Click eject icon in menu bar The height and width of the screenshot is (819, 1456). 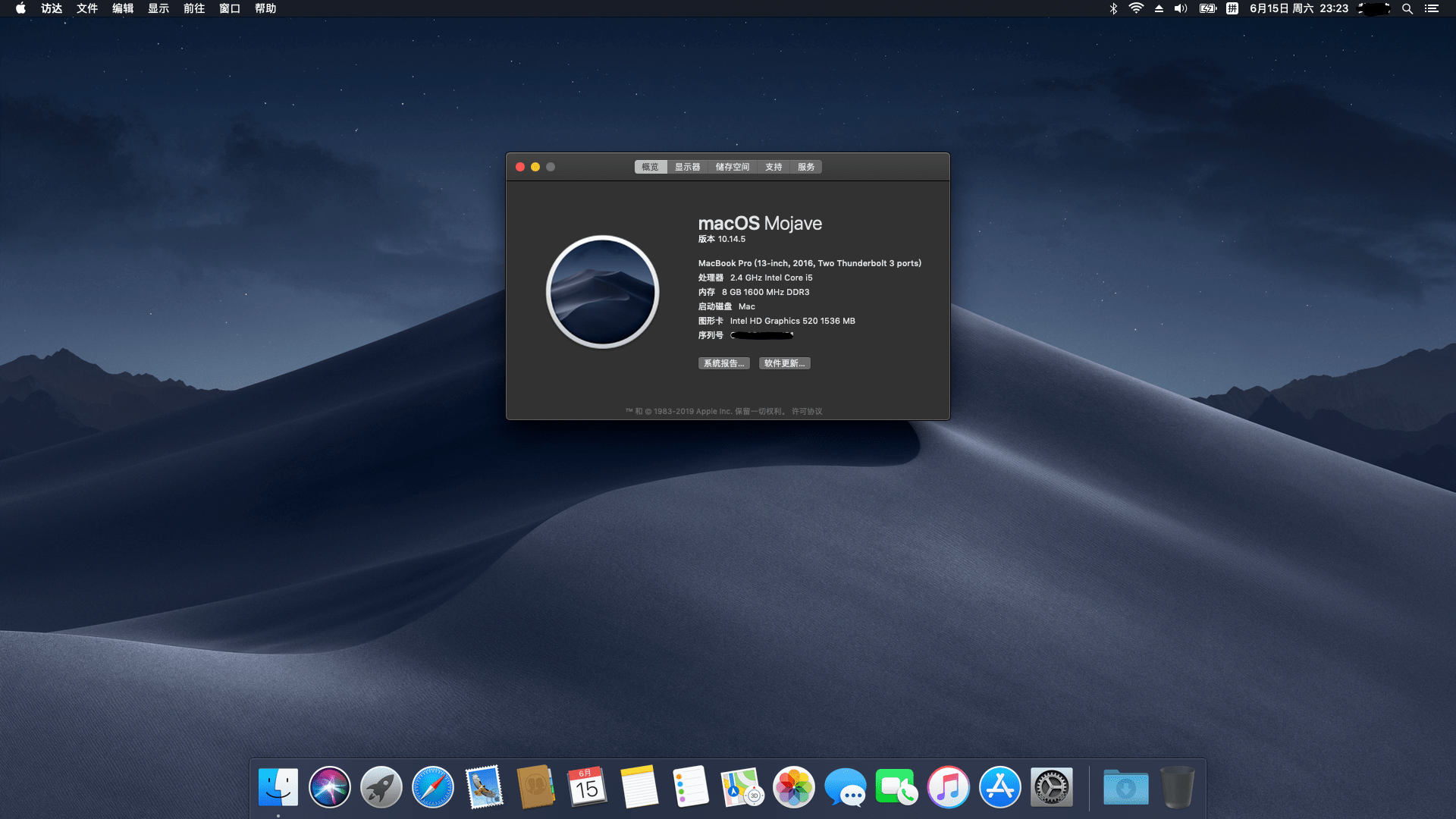tap(1159, 8)
